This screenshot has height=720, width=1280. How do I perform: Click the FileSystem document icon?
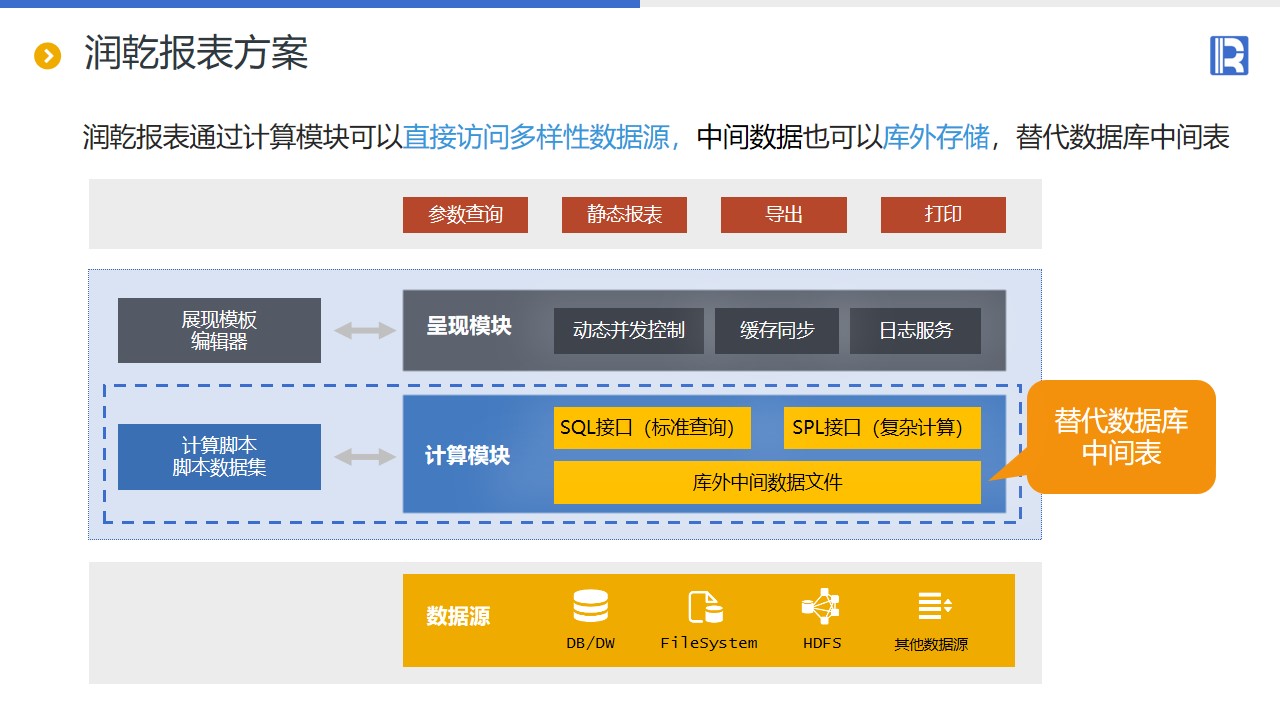coord(705,607)
